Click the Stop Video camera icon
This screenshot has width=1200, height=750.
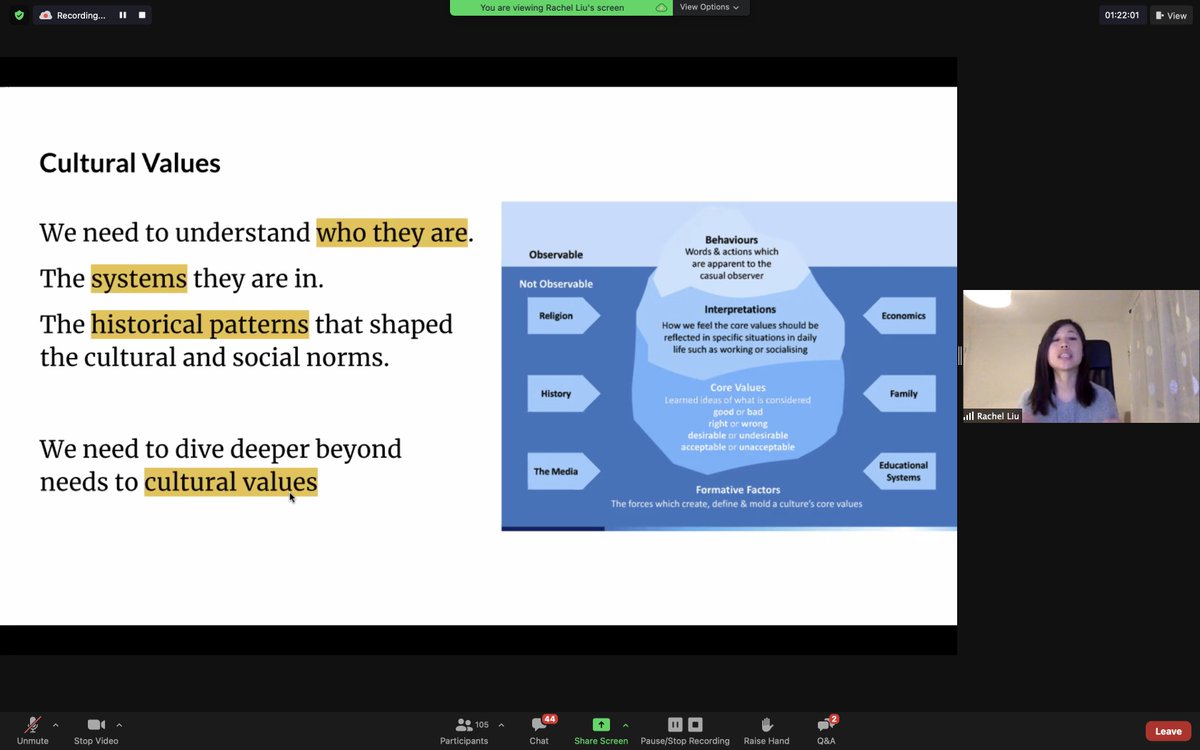tap(95, 724)
